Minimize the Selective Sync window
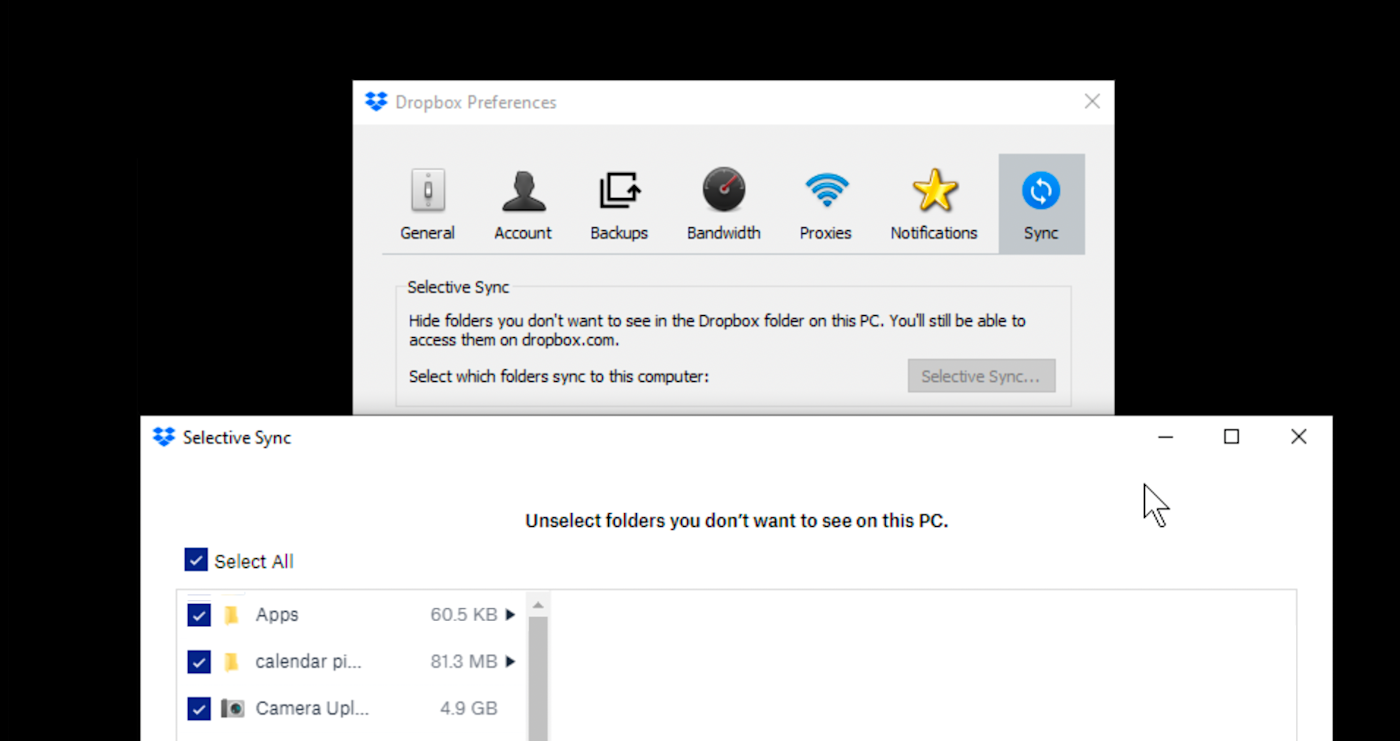The image size is (1400, 741). [x=1165, y=437]
